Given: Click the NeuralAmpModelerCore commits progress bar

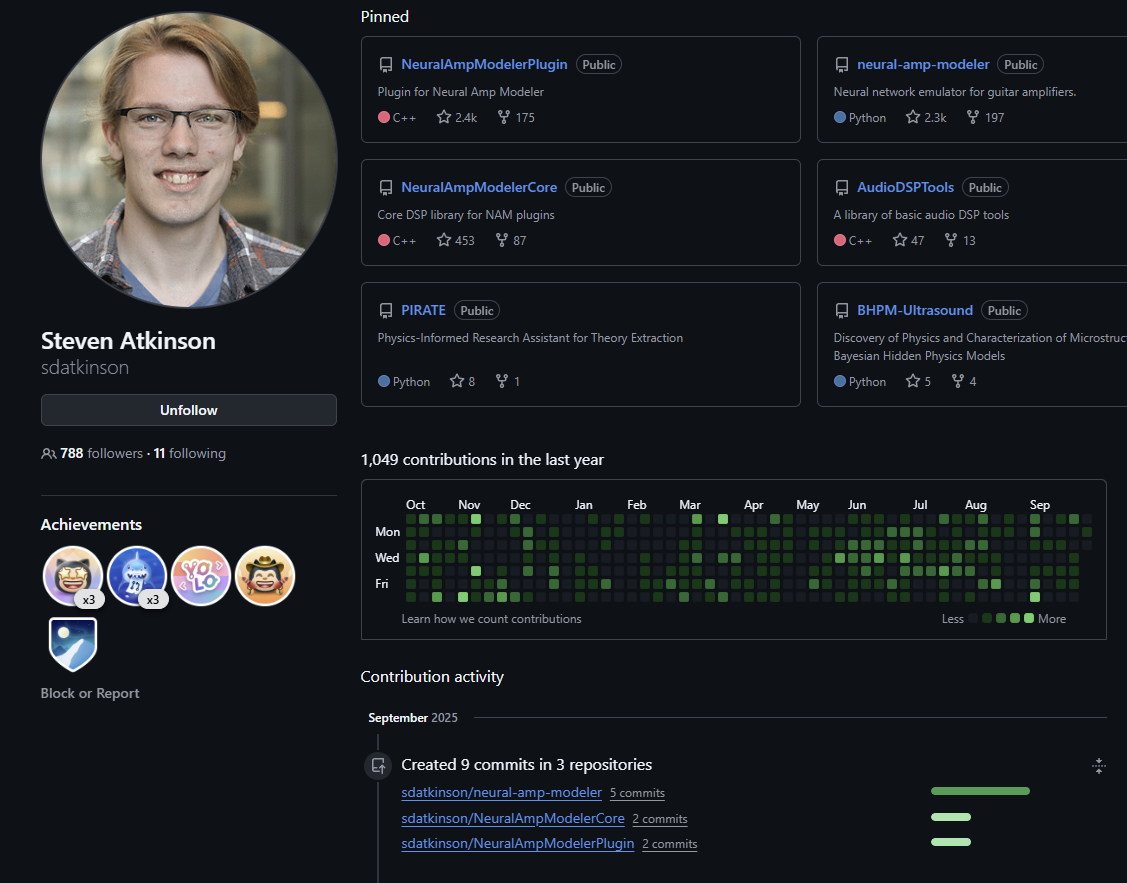Looking at the screenshot, I should point(950,817).
